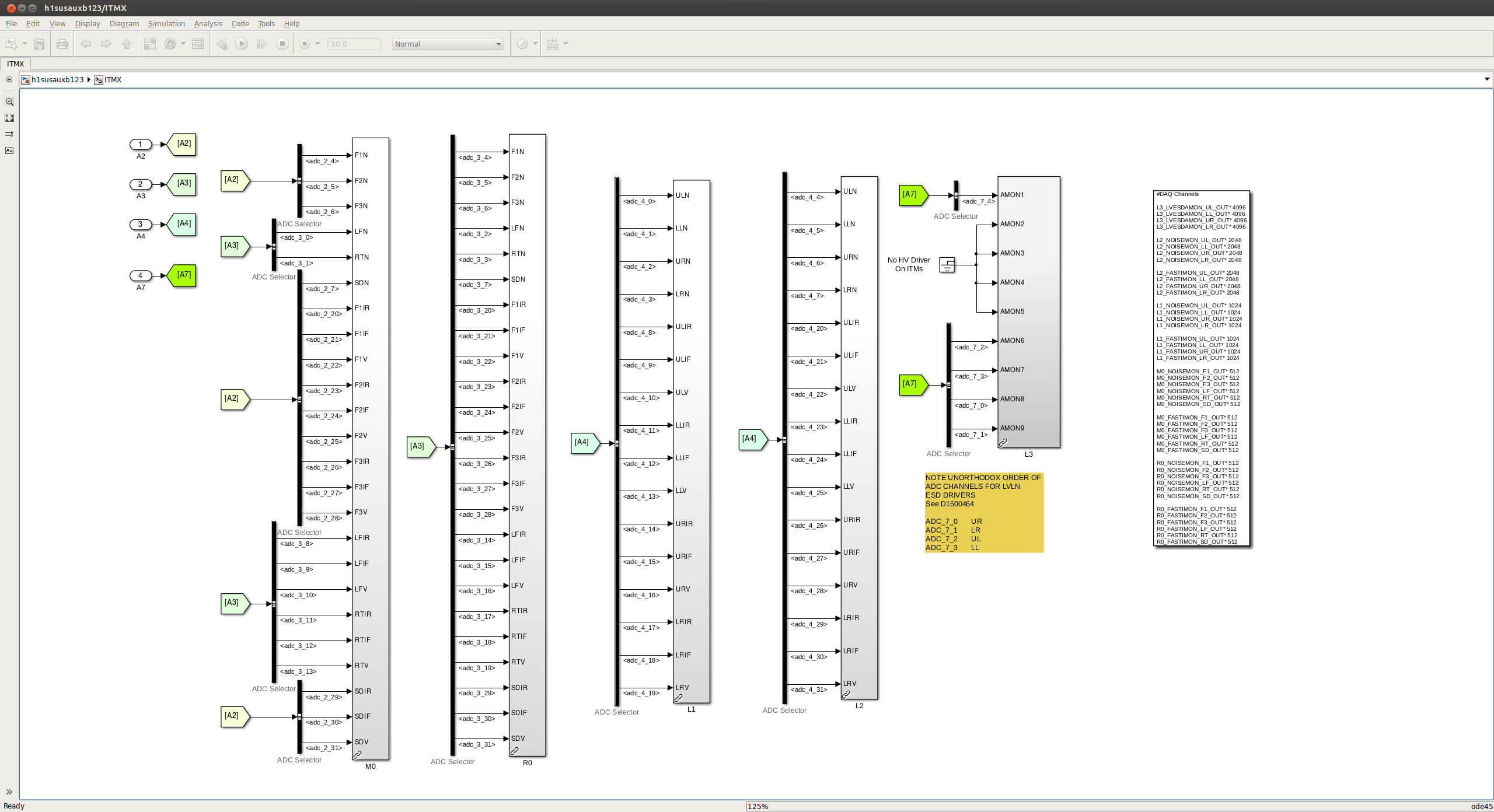Open the Normal simulation mode dropdown
1494x812 pixels.
(448, 44)
